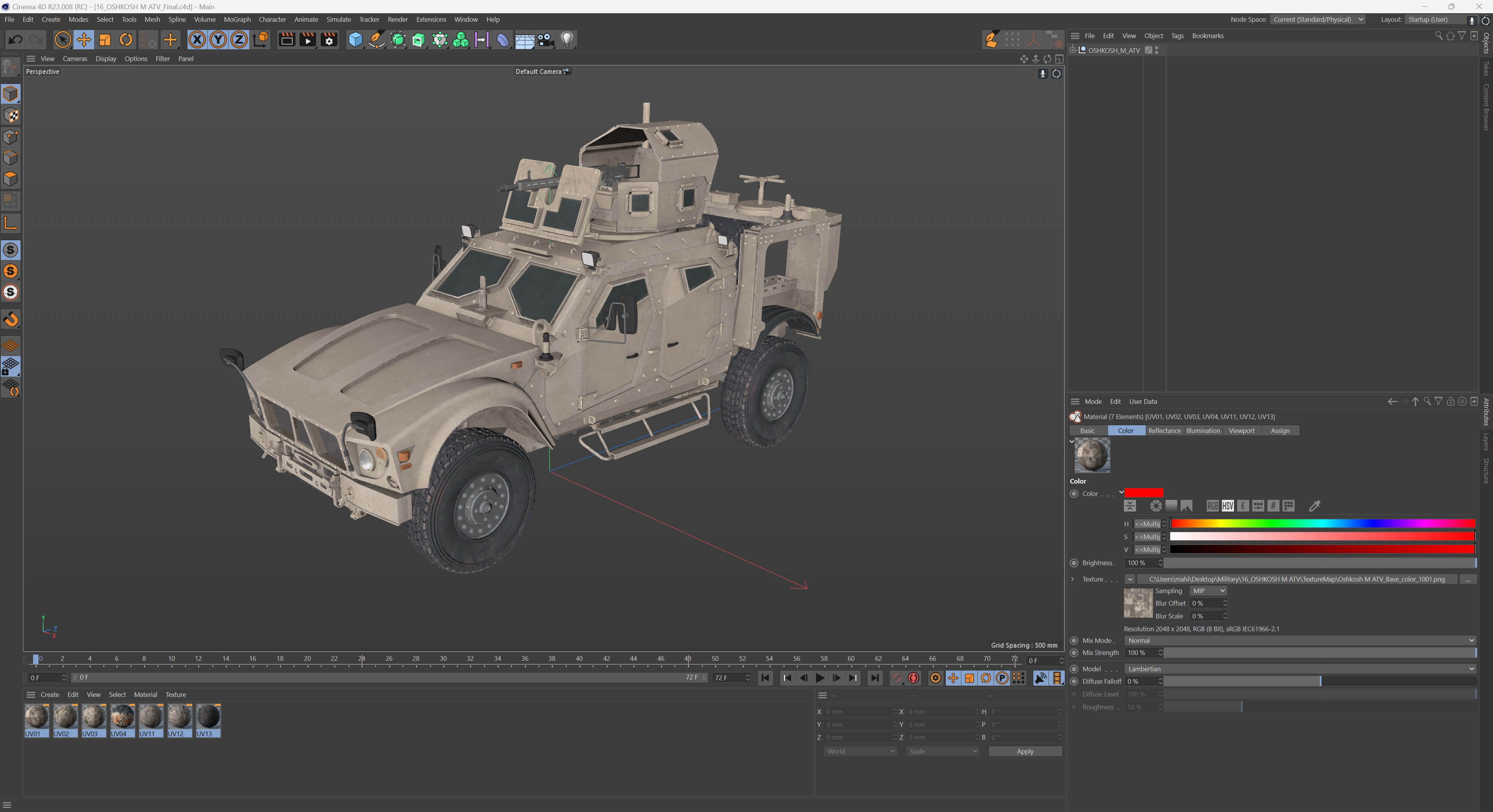Switch to the Reflectance tab
The height and width of the screenshot is (812, 1493).
coord(1164,430)
